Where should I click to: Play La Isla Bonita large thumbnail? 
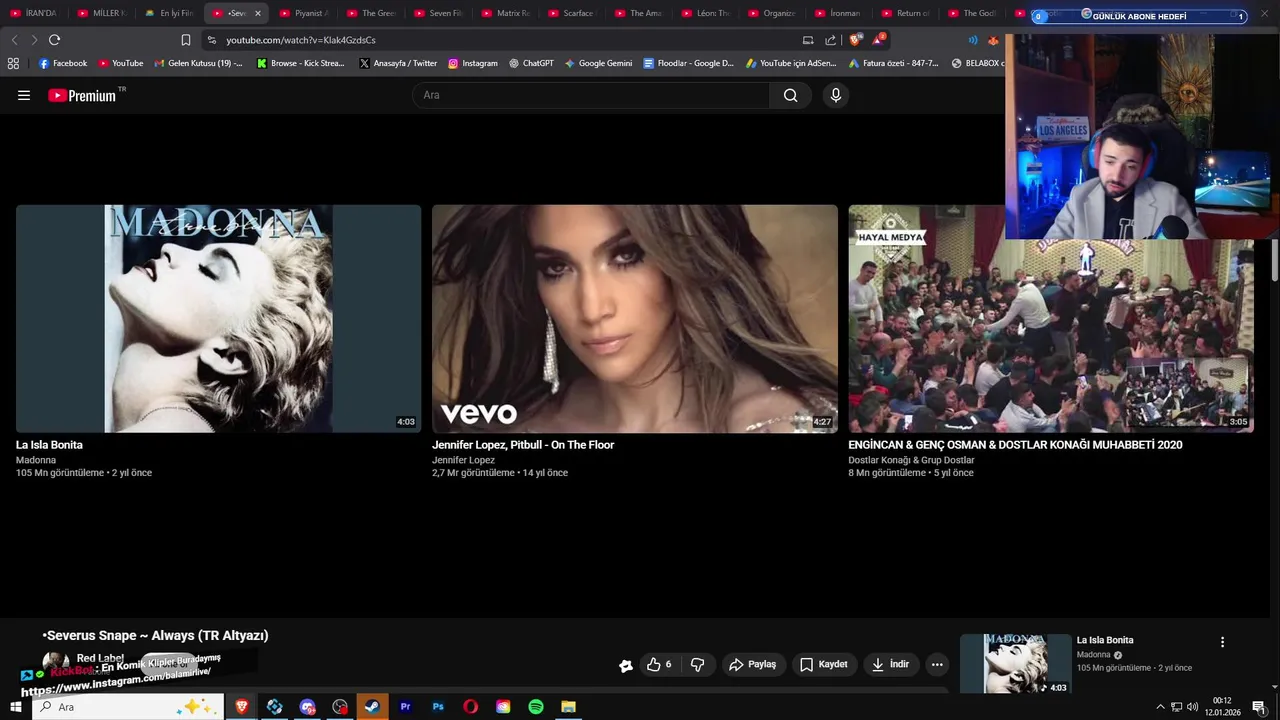coord(218,318)
